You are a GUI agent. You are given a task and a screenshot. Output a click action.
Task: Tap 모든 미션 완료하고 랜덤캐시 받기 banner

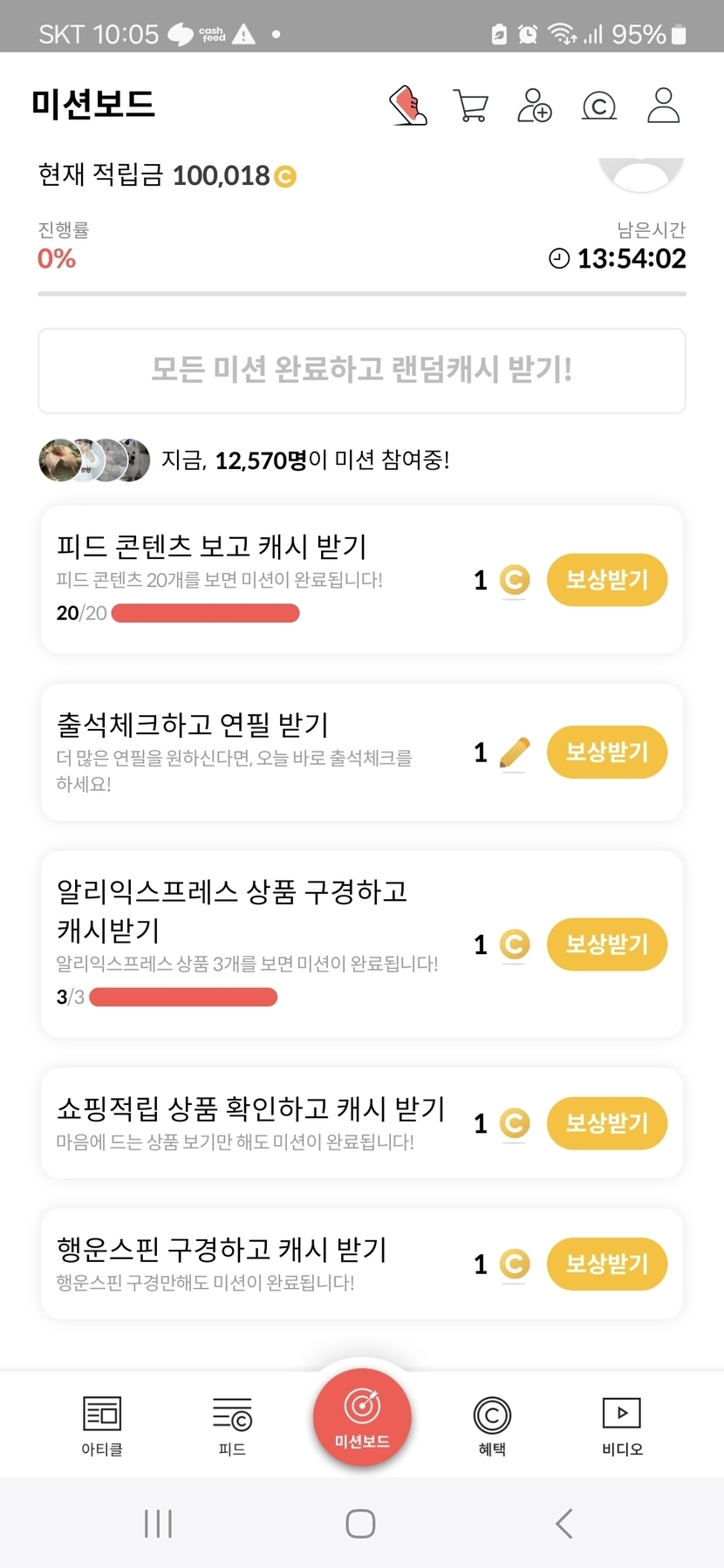pyautogui.click(x=362, y=370)
